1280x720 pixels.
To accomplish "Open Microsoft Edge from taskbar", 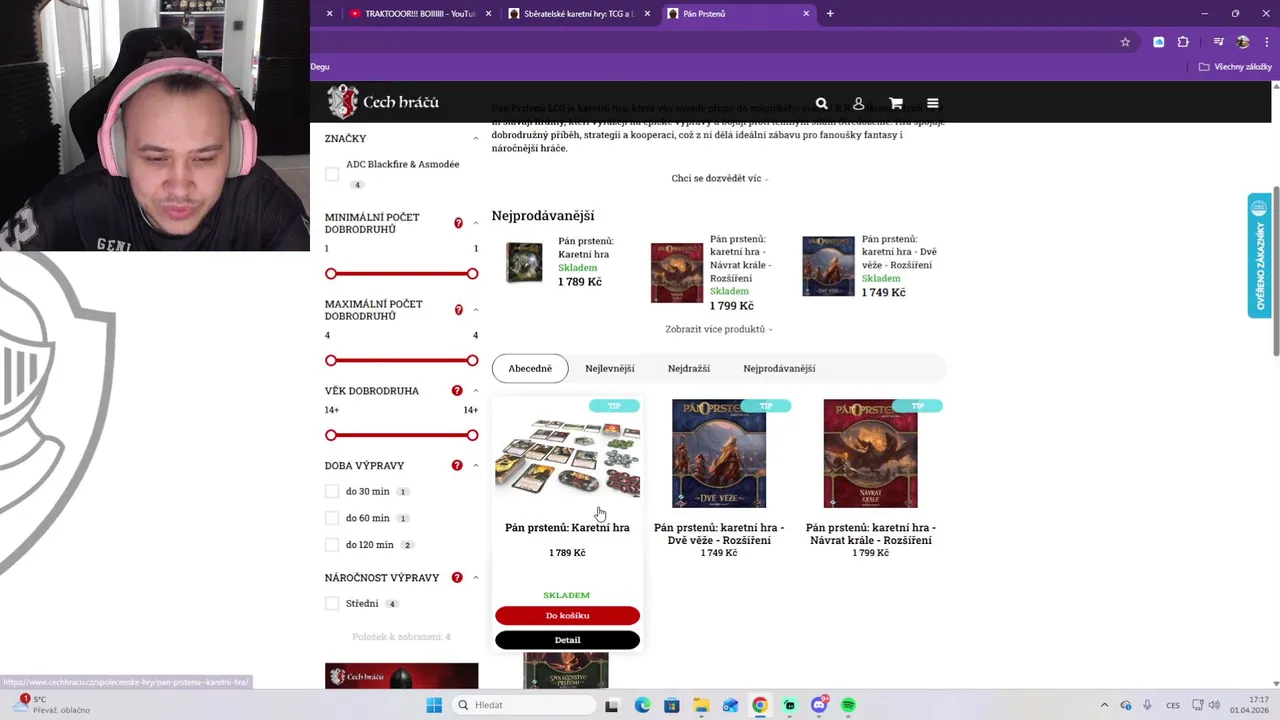I will [642, 705].
